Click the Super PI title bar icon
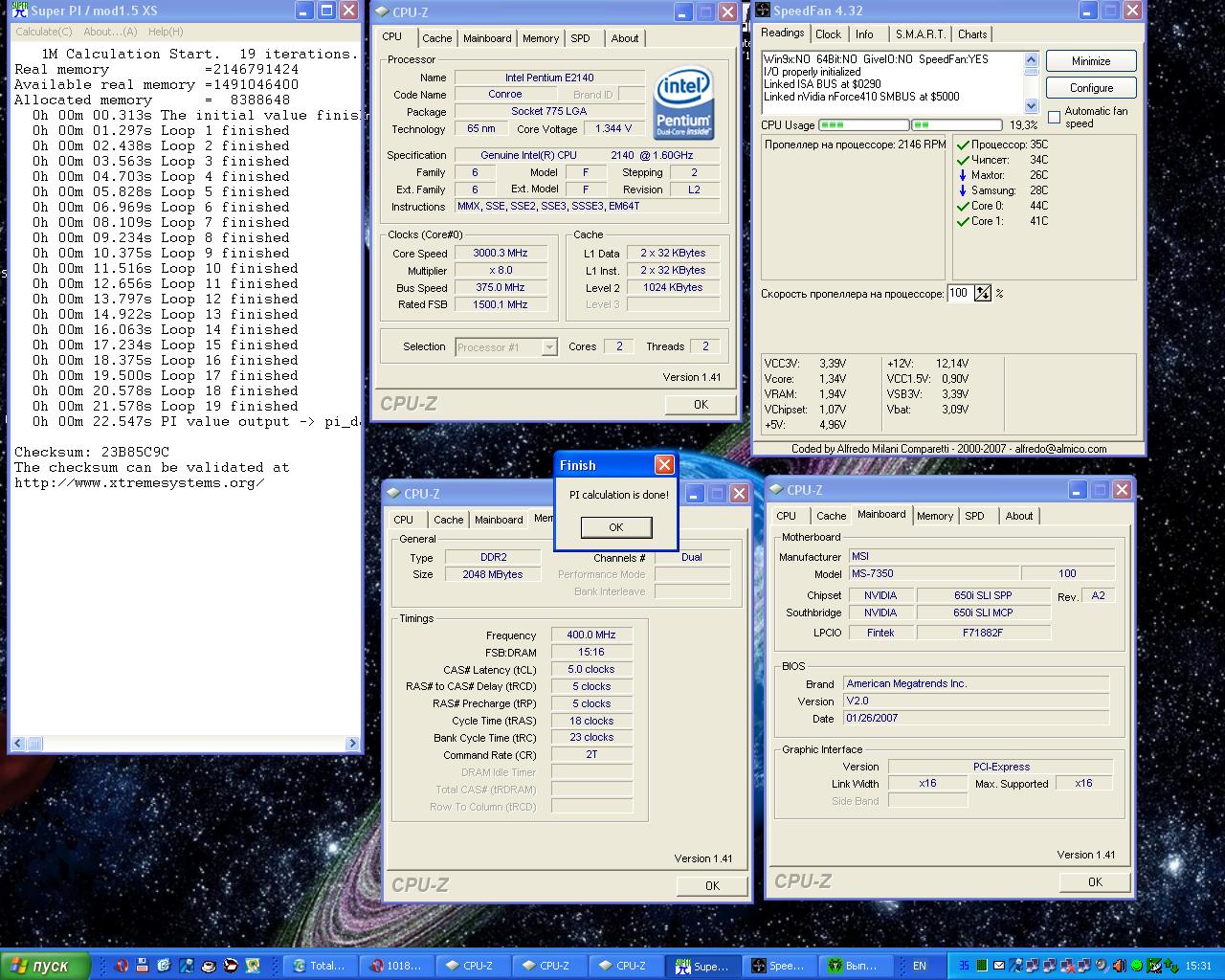Image resolution: width=1225 pixels, height=980 pixels. 19,11
